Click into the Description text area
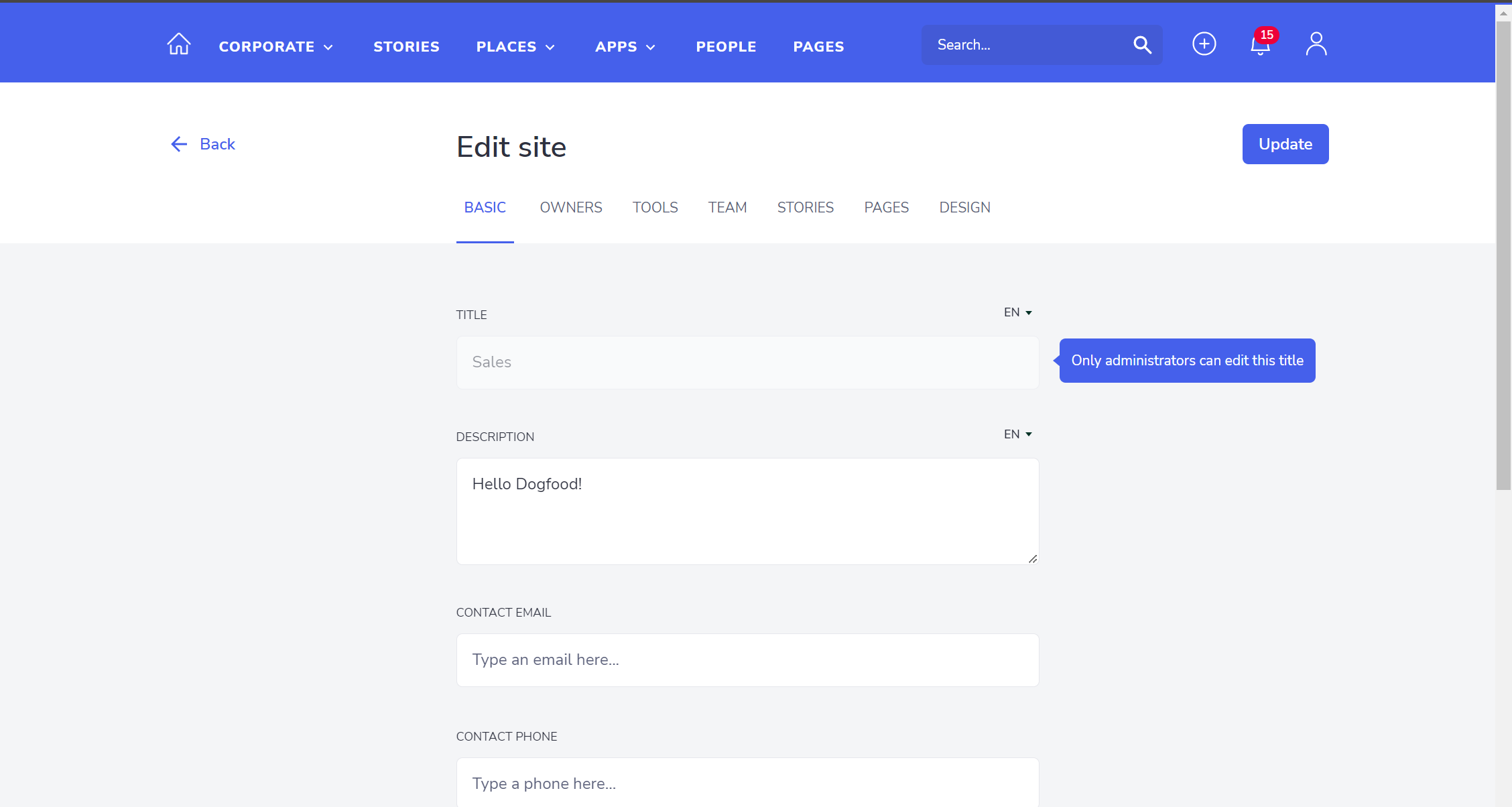 748,511
